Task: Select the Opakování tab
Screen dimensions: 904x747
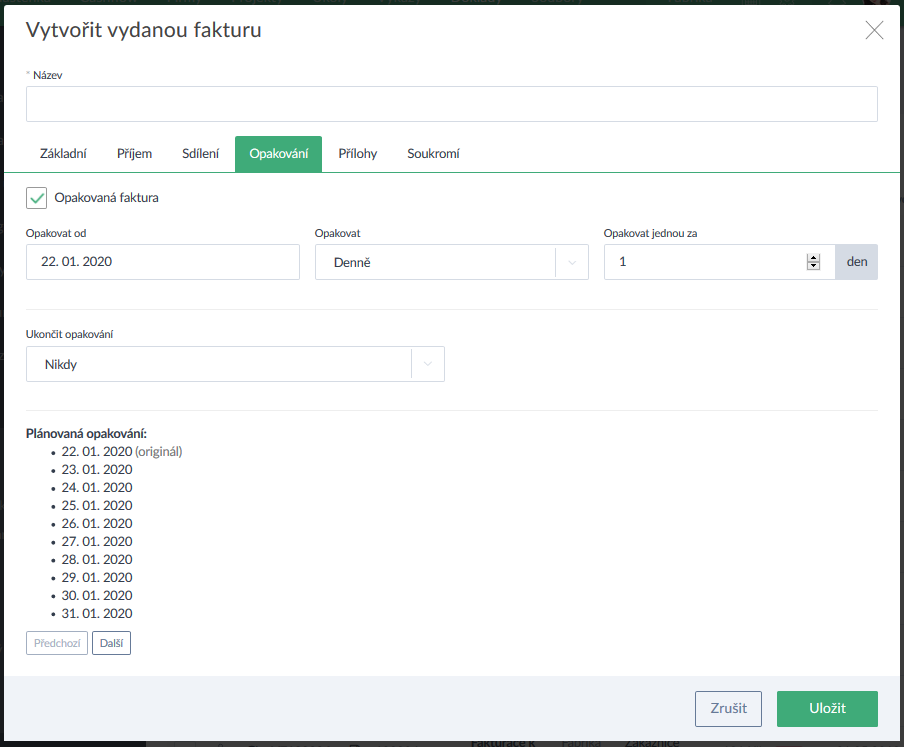Action: pos(278,154)
